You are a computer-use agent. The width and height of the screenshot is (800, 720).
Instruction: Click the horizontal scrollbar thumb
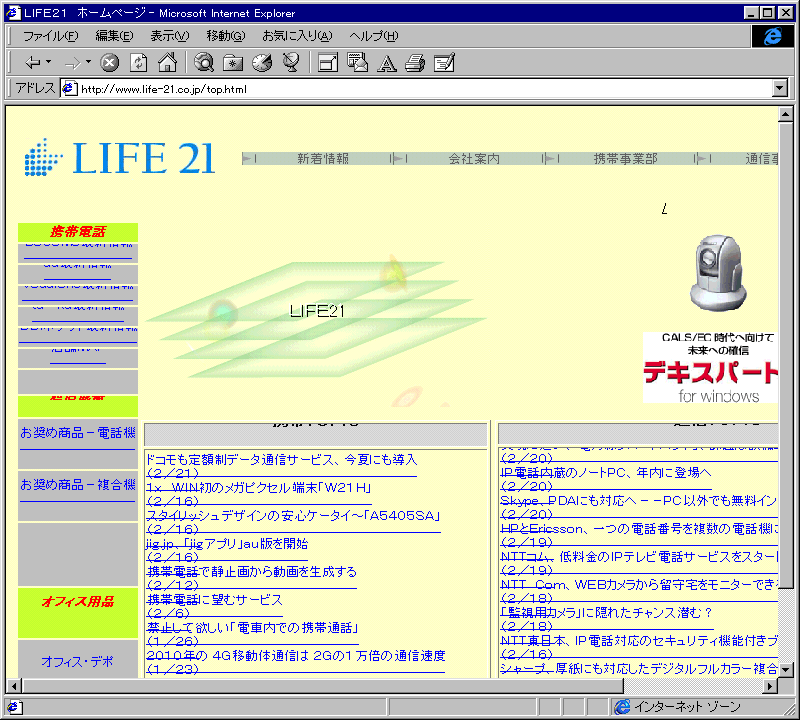point(322,687)
